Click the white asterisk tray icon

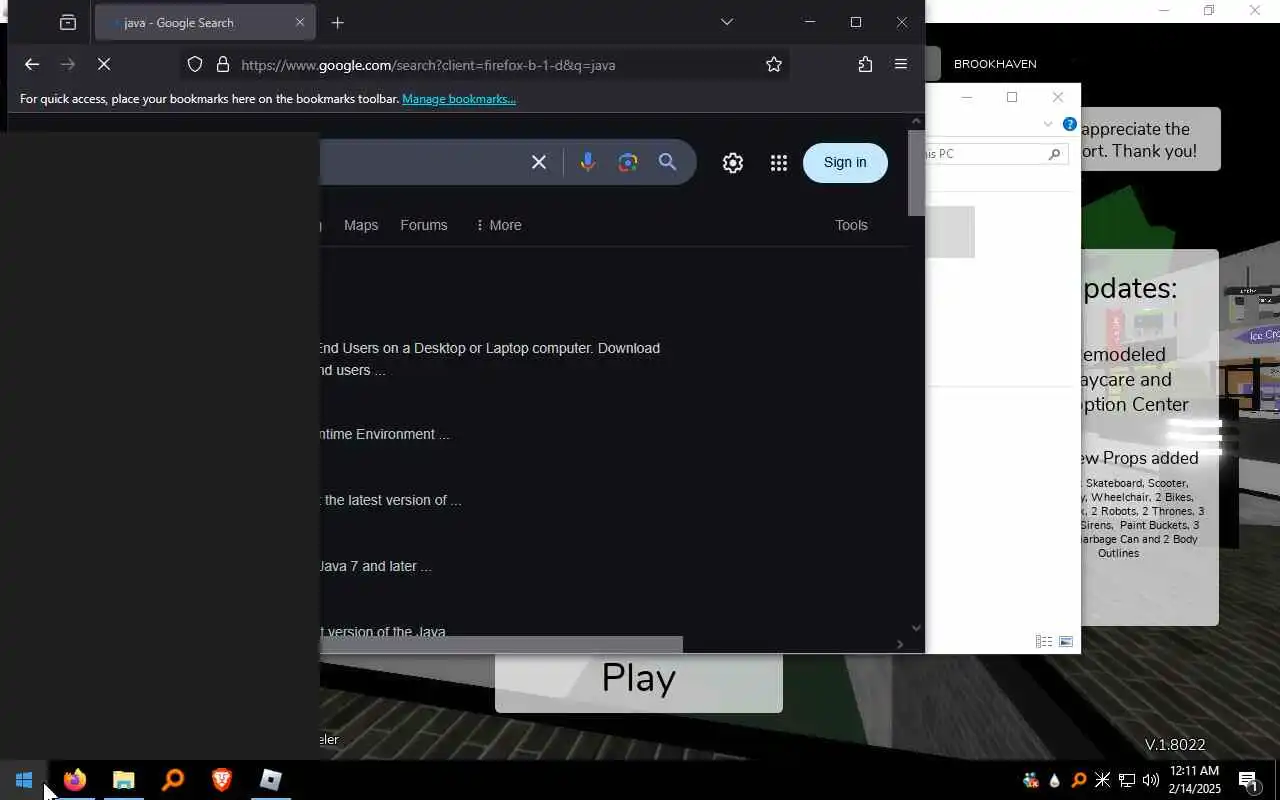coord(1103,780)
